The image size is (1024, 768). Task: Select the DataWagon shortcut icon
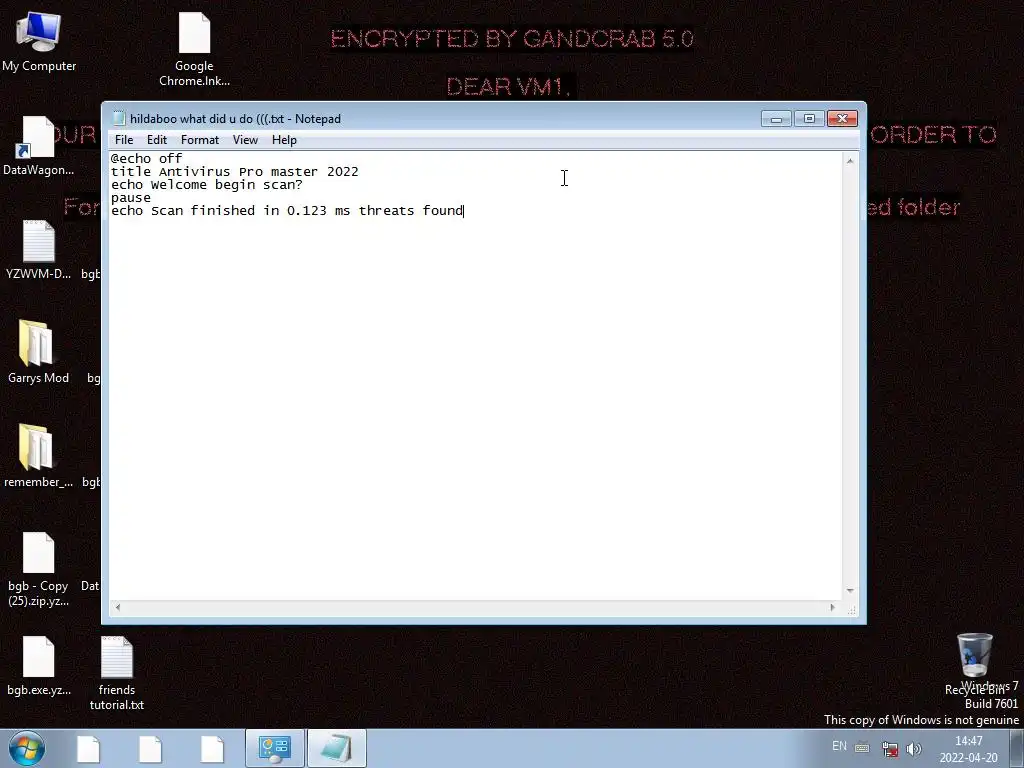click(x=39, y=146)
